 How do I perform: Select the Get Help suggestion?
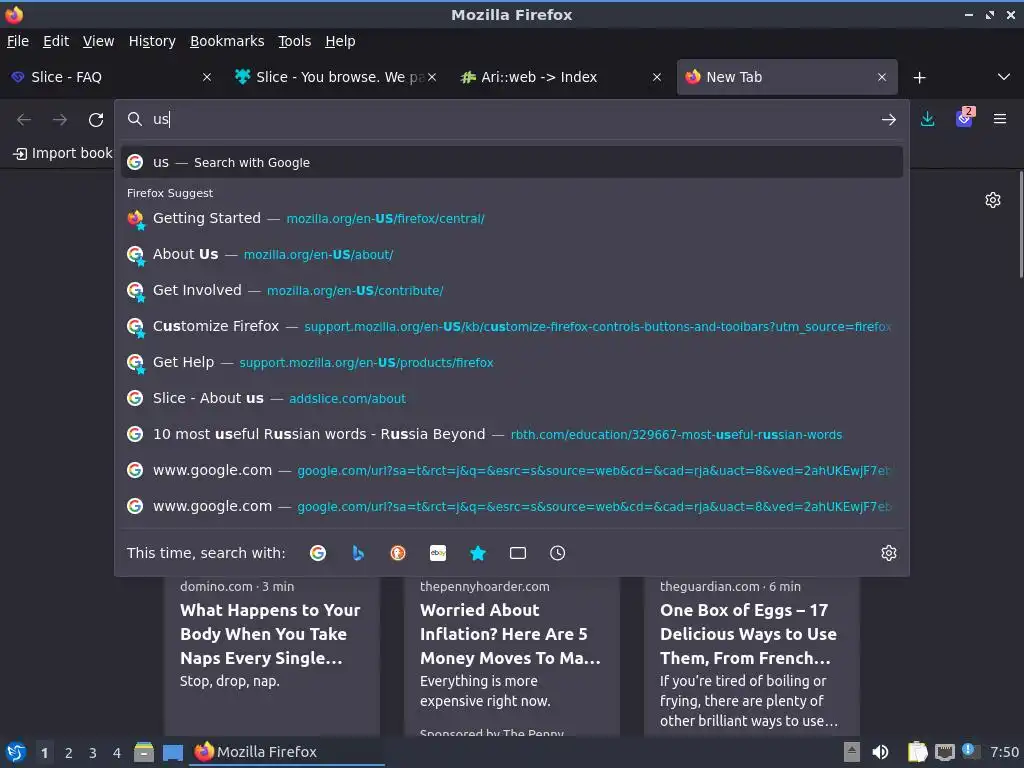[512, 362]
